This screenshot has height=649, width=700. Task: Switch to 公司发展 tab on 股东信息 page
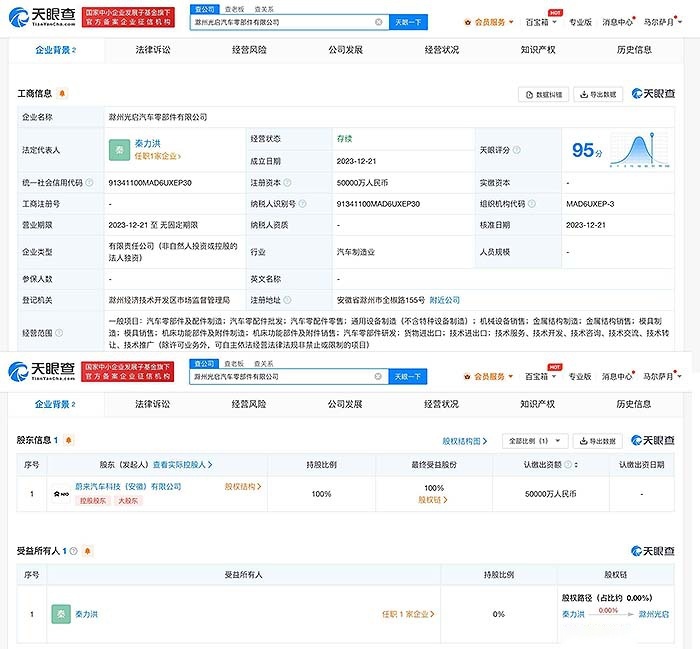click(x=345, y=404)
